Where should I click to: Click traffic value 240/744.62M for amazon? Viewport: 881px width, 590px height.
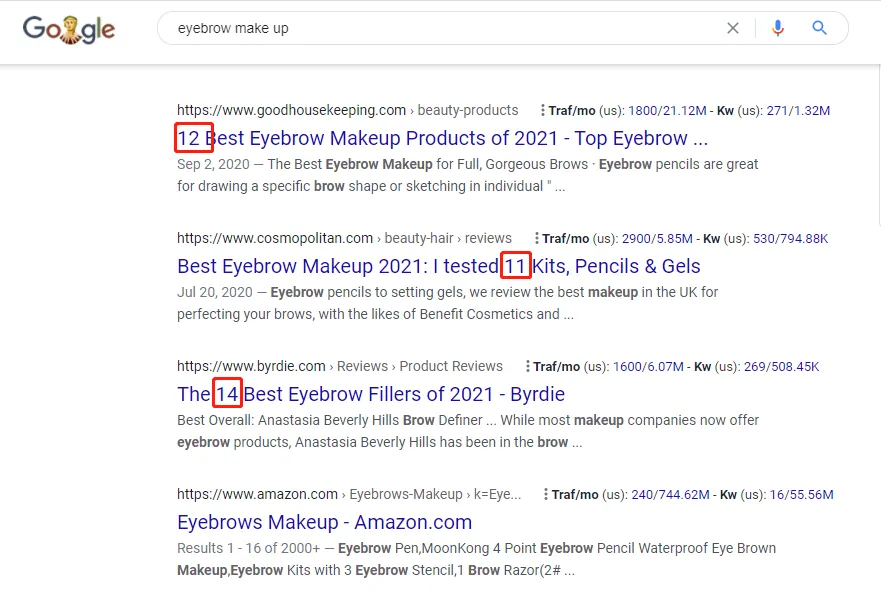coord(670,495)
